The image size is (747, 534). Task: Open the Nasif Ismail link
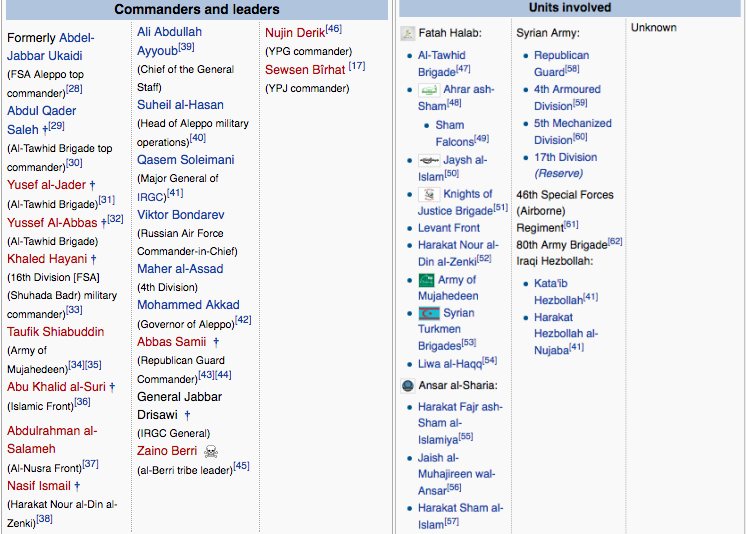pyautogui.click(x=39, y=486)
